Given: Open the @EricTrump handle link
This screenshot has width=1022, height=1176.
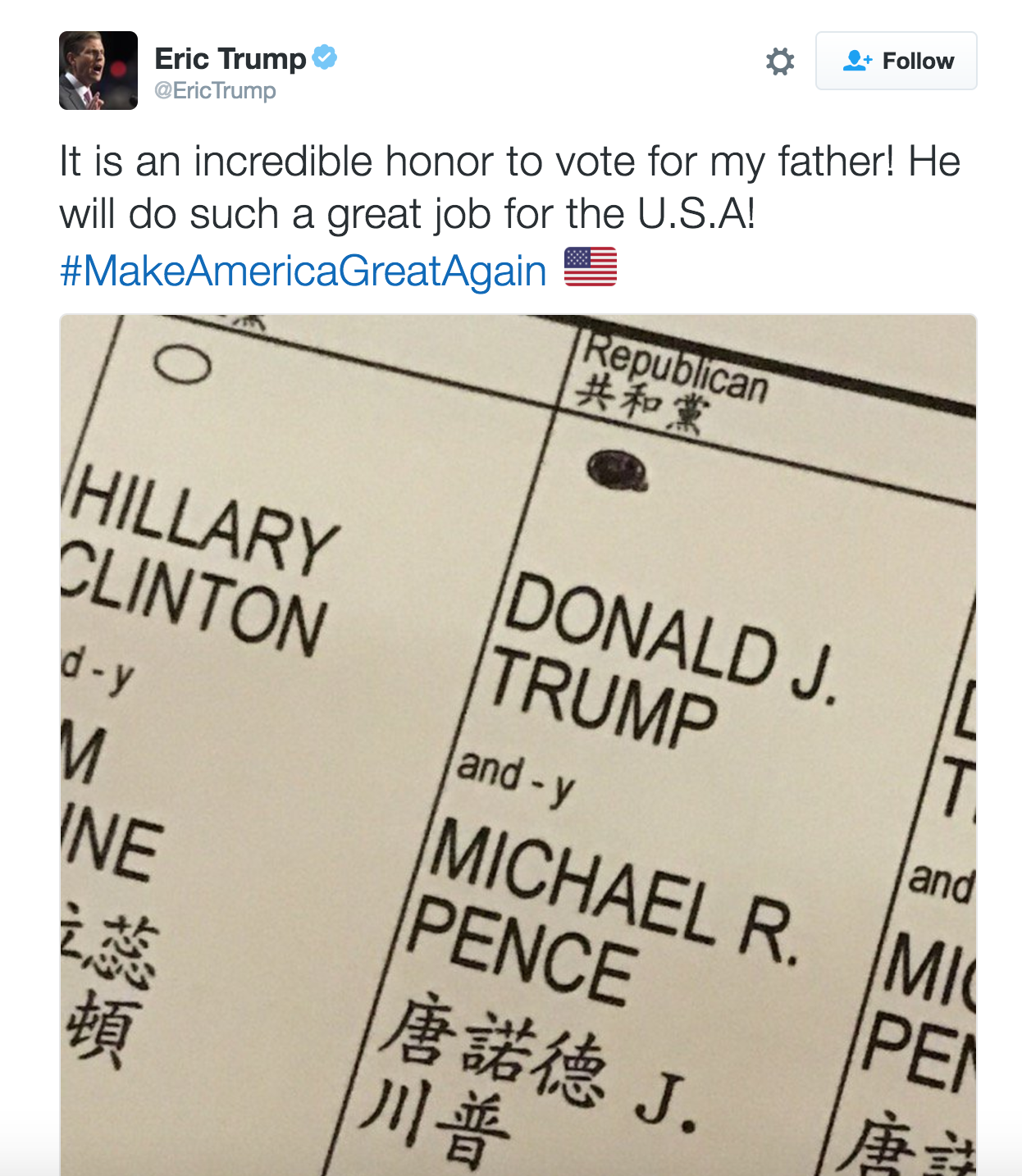Looking at the screenshot, I should pos(215,91).
